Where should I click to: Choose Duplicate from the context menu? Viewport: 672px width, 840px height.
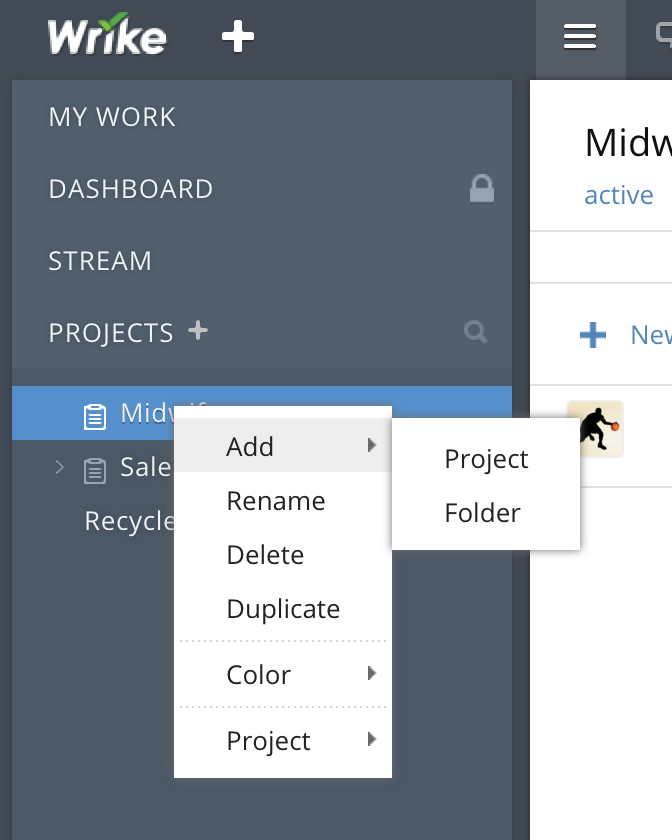coord(283,609)
